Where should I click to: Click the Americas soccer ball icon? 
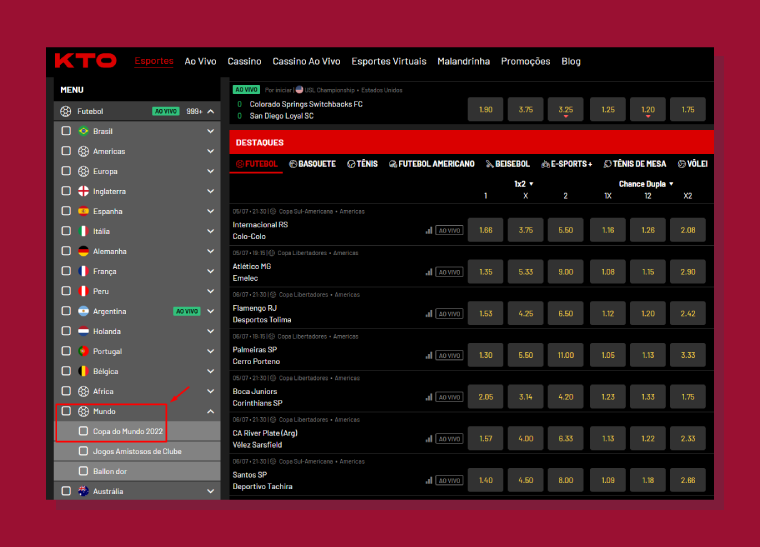[x=83, y=151]
